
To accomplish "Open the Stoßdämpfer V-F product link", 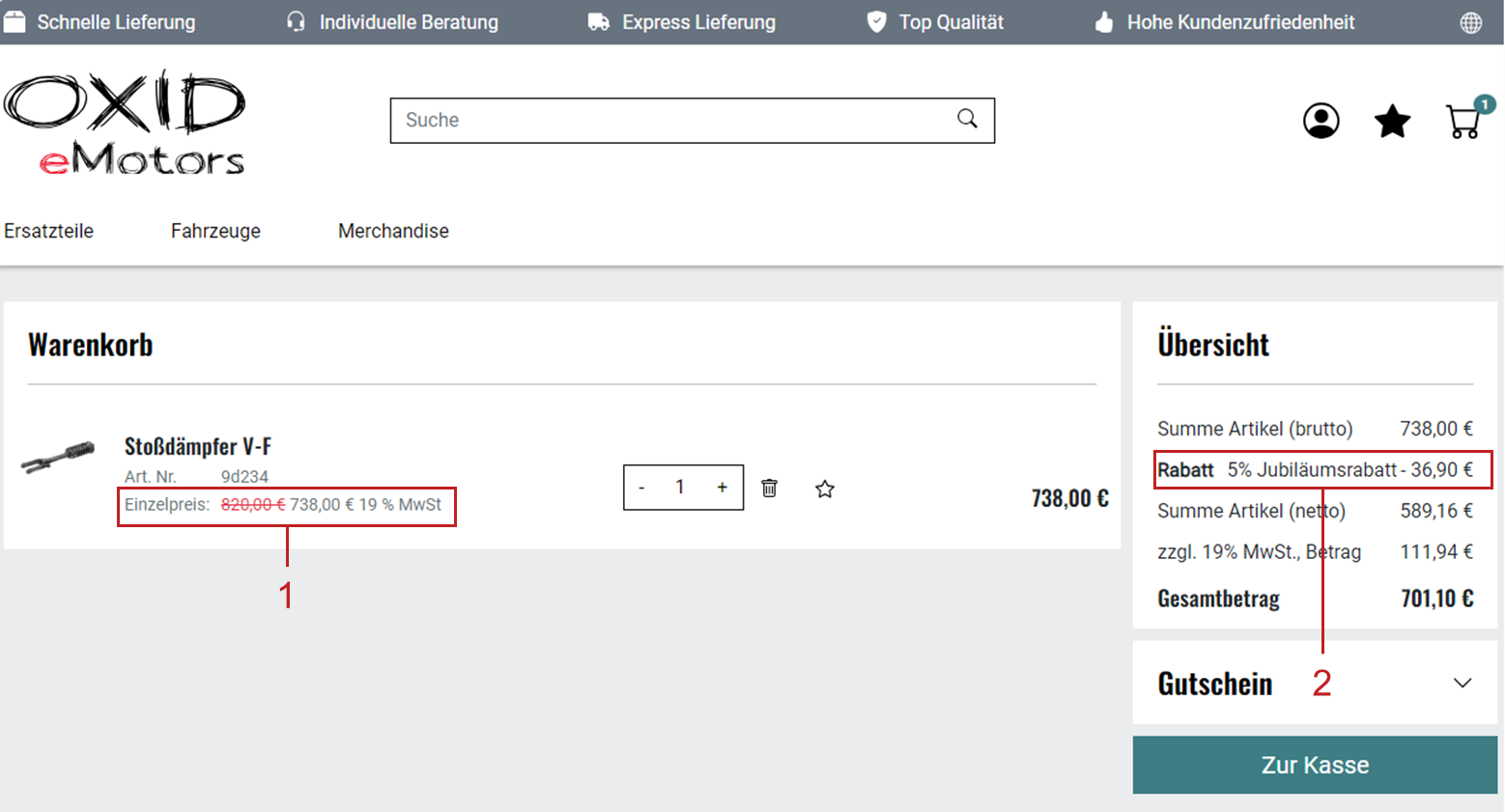I will pos(198,446).
